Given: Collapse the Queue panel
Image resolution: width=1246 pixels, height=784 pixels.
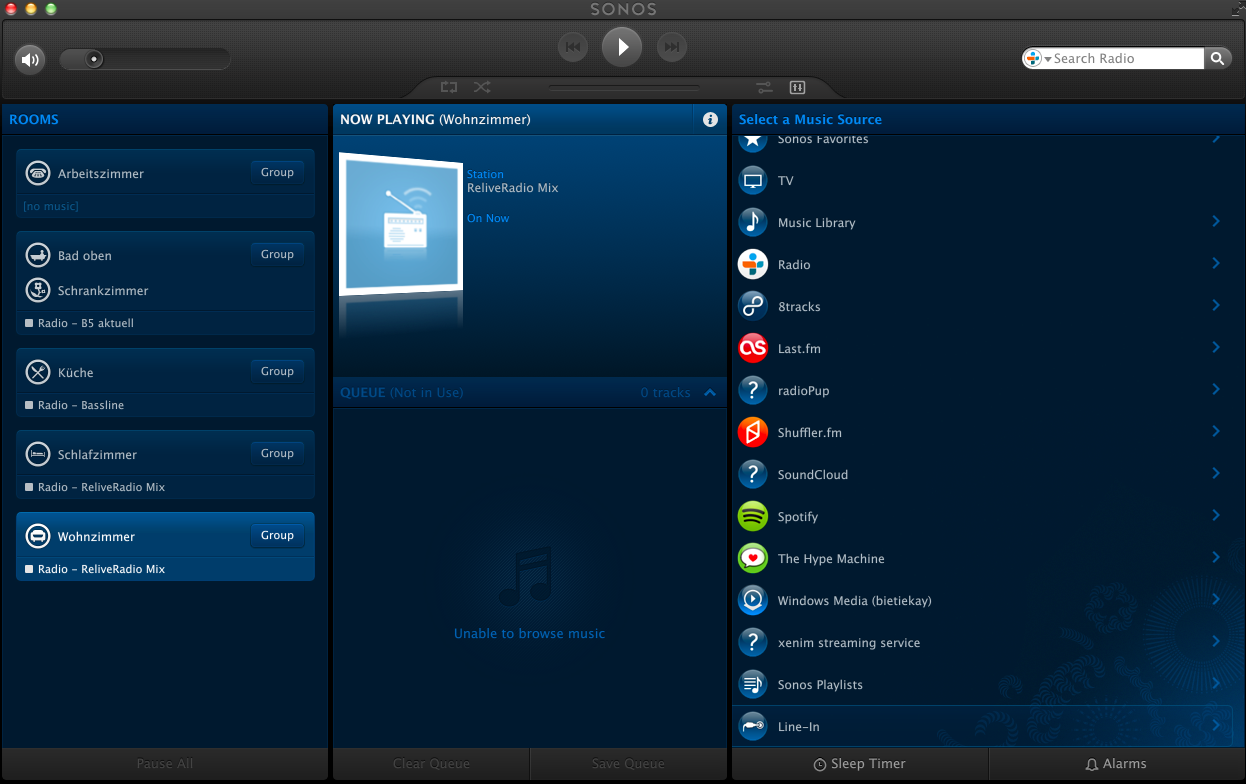Looking at the screenshot, I should pyautogui.click(x=710, y=393).
